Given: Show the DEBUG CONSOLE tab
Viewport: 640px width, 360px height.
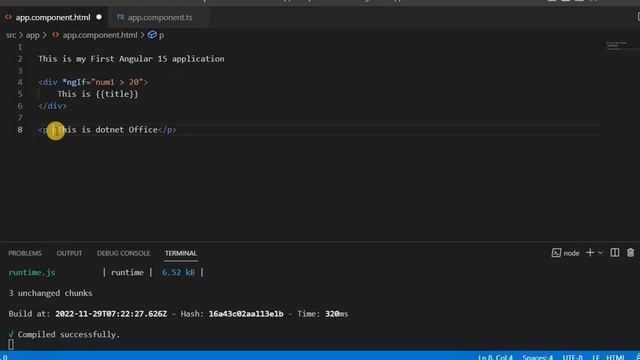Looking at the screenshot, I should coord(123,253).
